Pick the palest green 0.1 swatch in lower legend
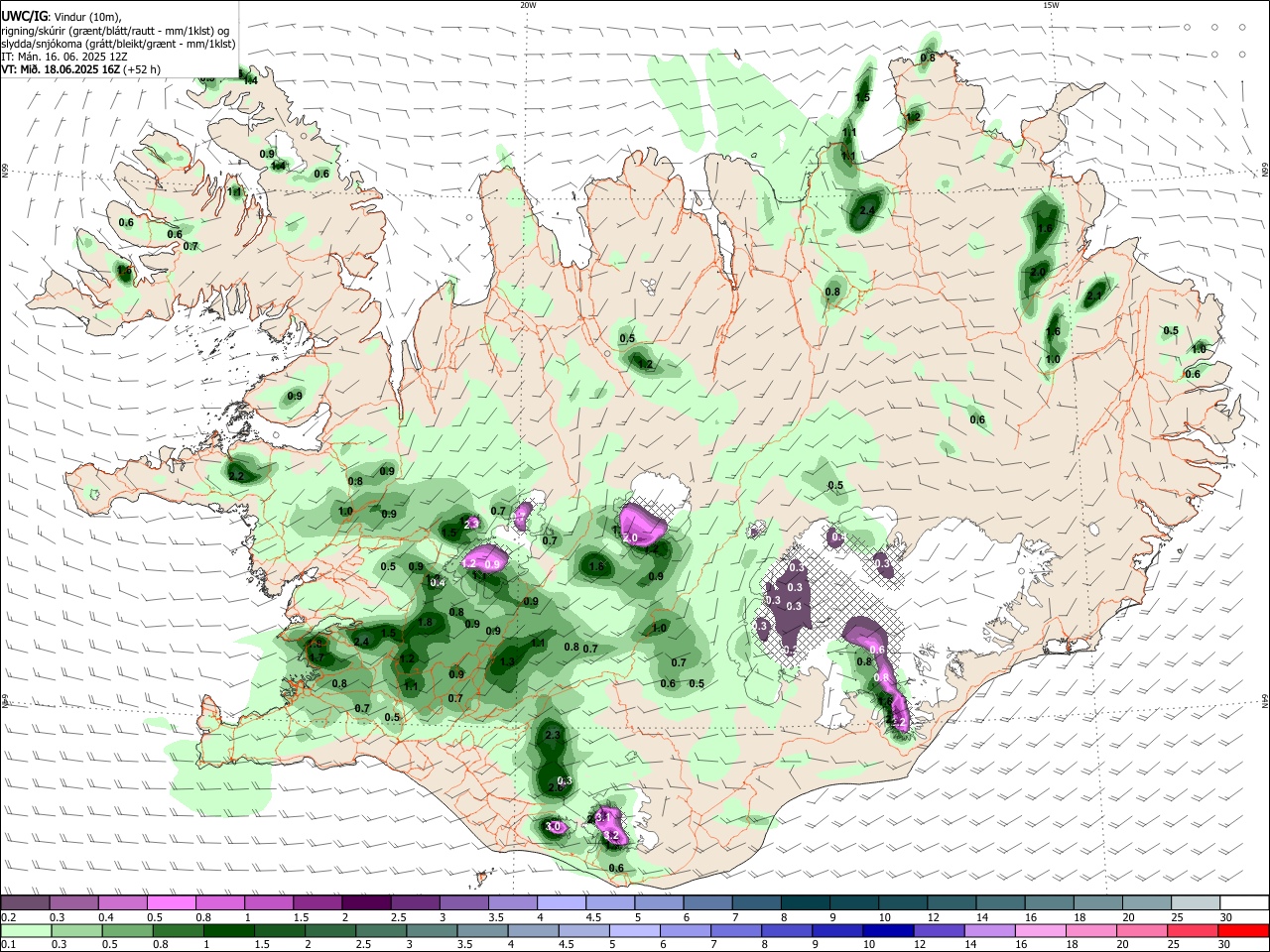The image size is (1270, 952). click(x=26, y=930)
